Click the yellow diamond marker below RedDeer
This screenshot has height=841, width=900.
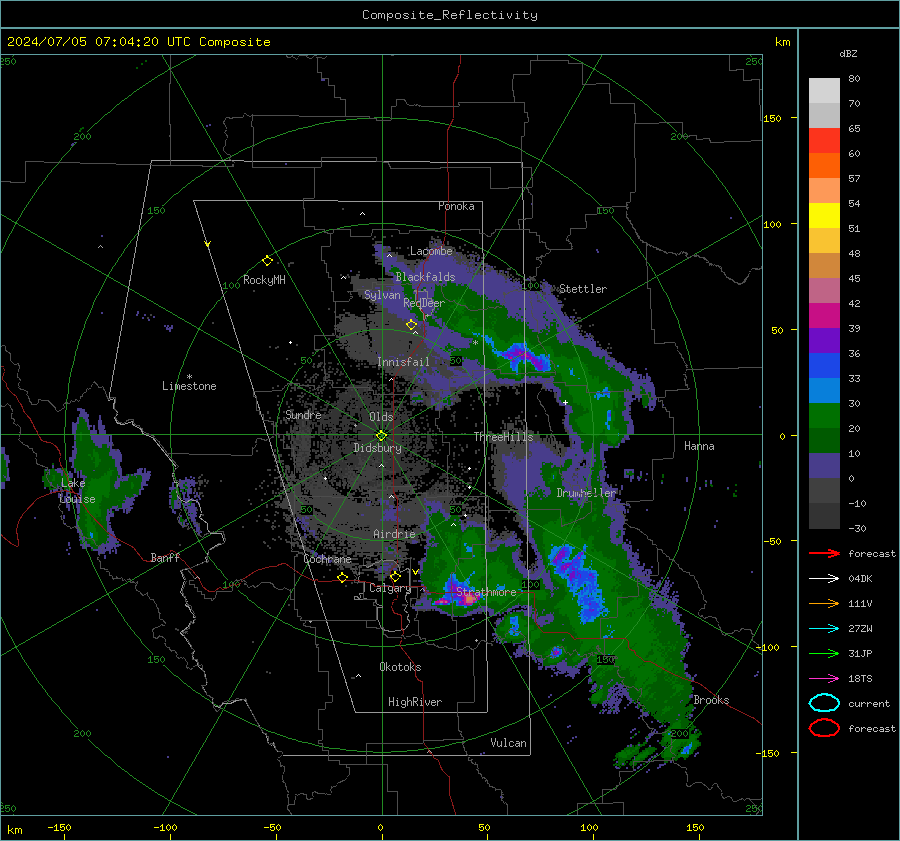411,325
